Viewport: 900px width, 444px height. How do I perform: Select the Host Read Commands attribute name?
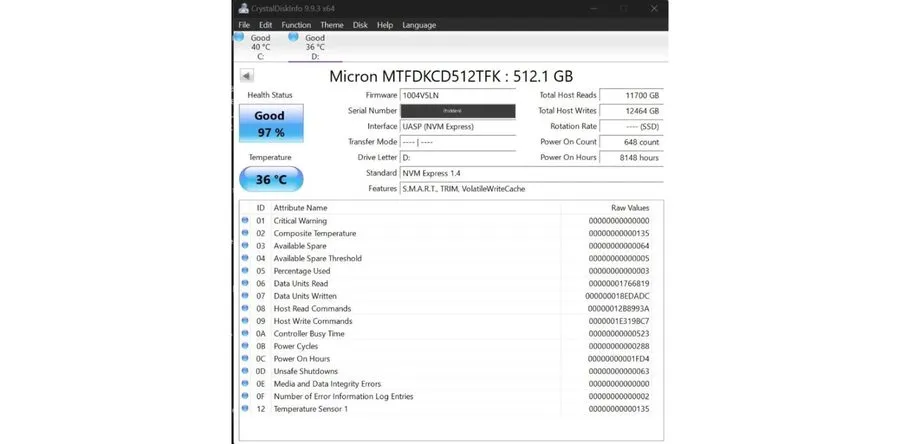coord(312,309)
